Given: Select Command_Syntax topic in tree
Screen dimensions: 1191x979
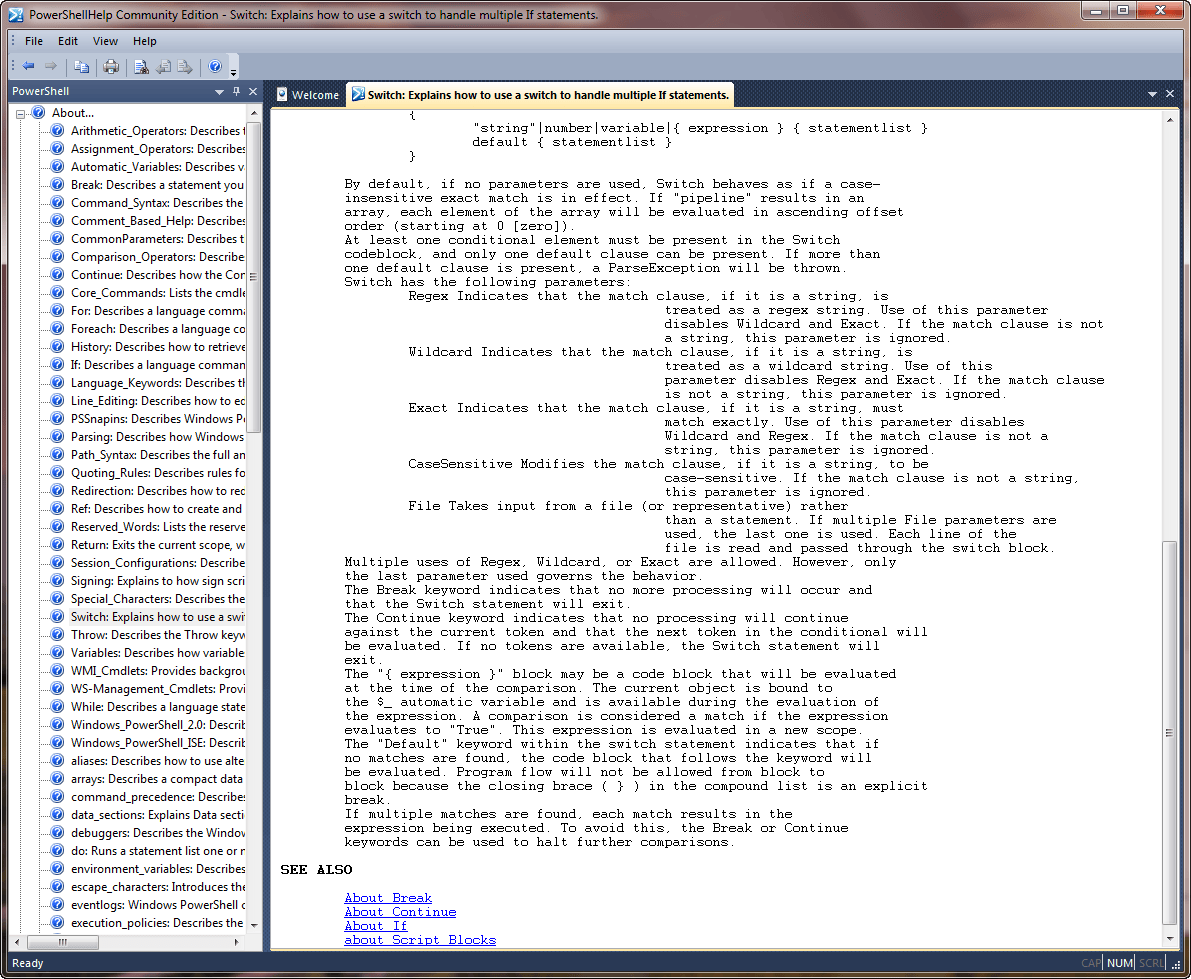Looking at the screenshot, I should coord(157,203).
